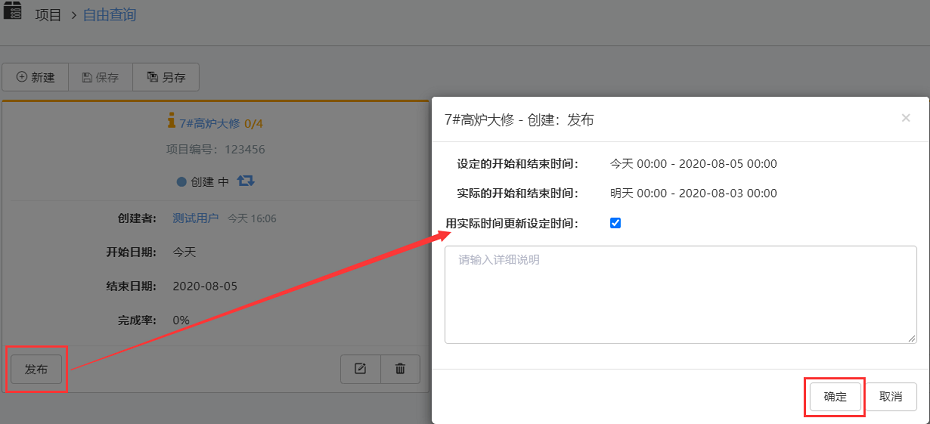Click the 新建 toolbar button
This screenshot has height=424, width=930.
pos(35,77)
